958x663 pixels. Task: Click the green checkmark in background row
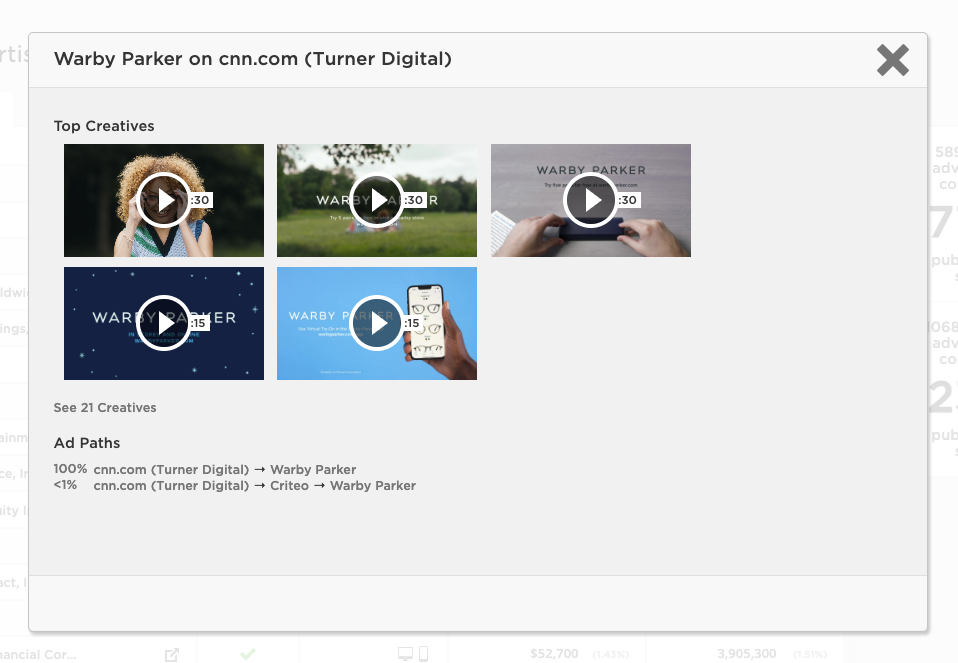[x=247, y=654]
